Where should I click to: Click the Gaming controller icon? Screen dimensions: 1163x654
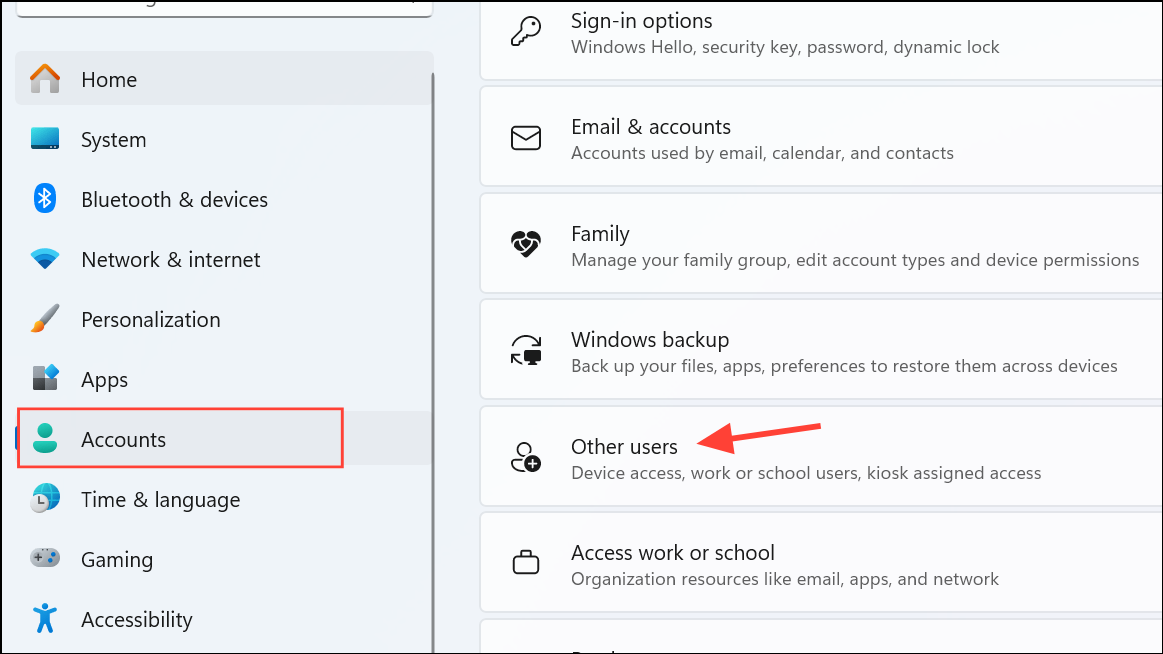pos(45,558)
